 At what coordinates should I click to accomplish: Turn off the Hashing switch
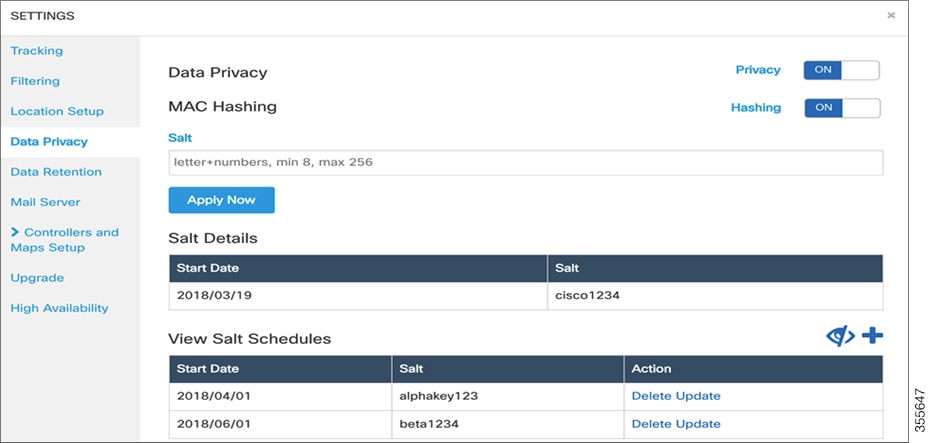(842, 108)
